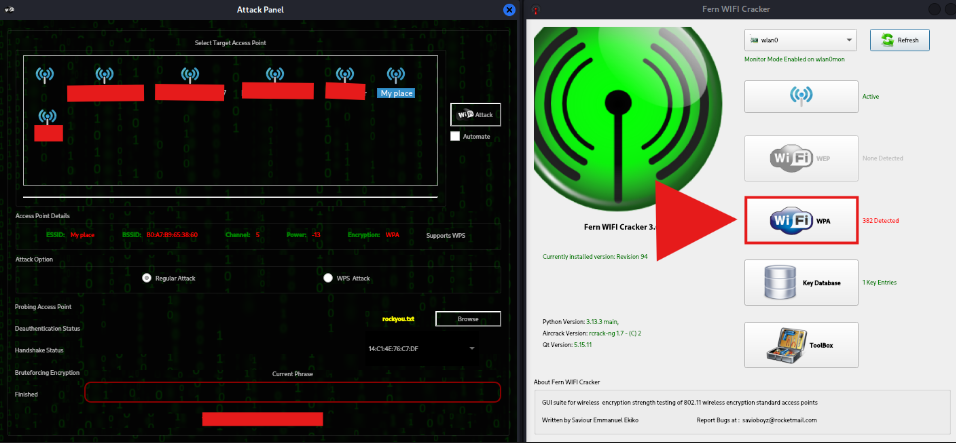This screenshot has width=956, height=443.
Task: Click Monitor Mode Enabled on wlan0mon text
Action: [x=794, y=59]
